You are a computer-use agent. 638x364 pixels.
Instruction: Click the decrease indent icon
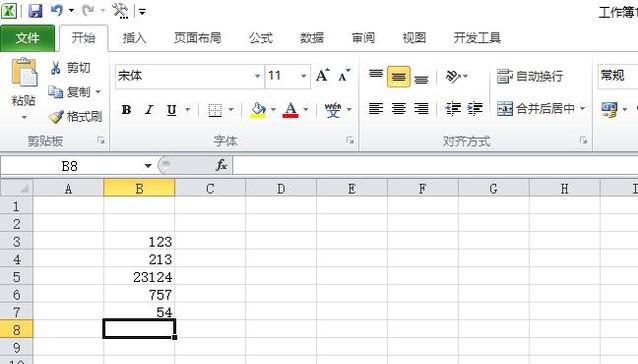[x=453, y=109]
